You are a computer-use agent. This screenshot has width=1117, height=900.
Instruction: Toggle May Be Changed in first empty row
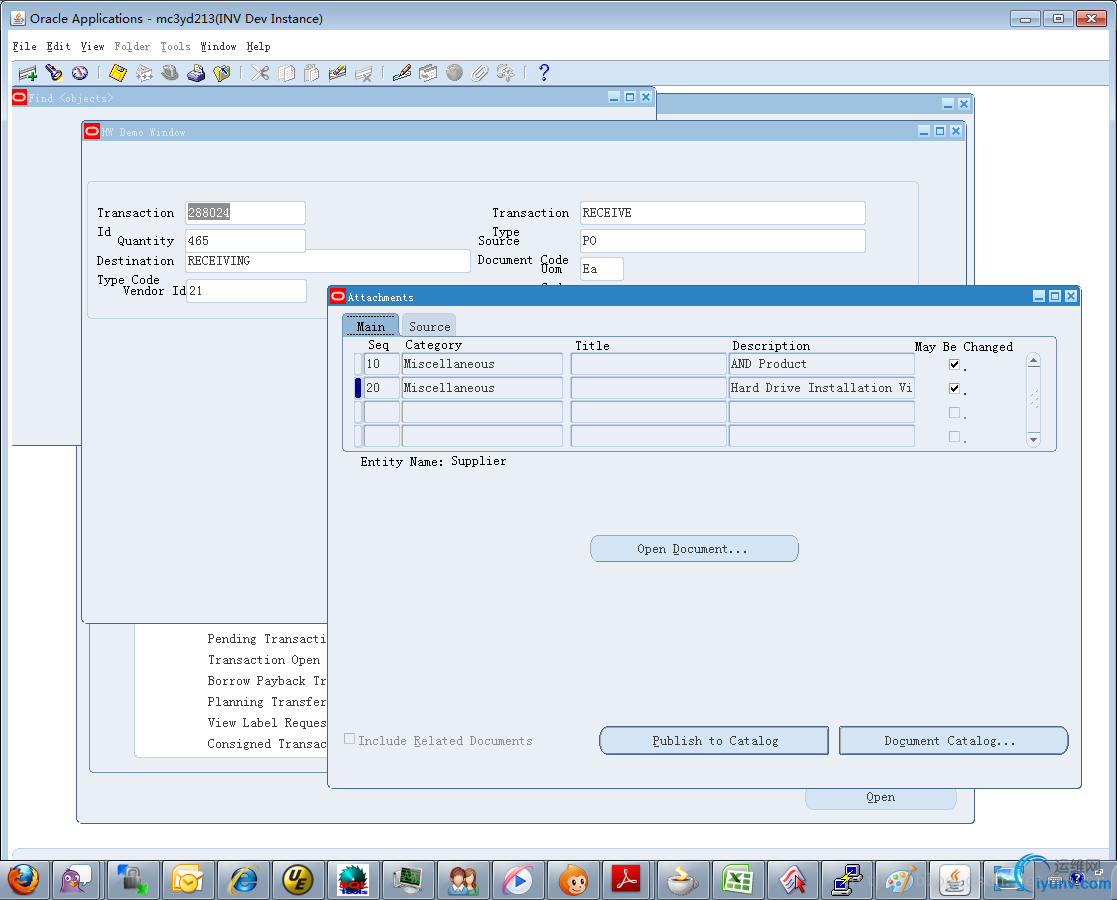coord(955,413)
